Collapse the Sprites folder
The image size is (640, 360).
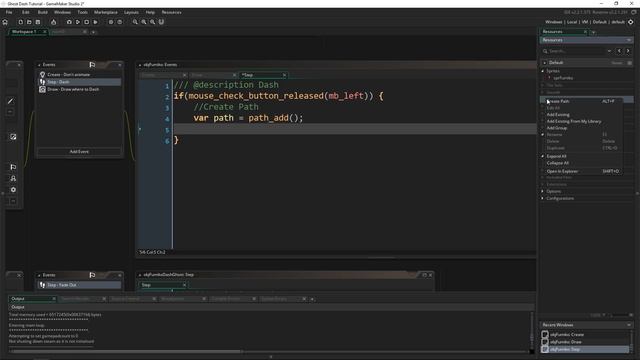point(543,71)
